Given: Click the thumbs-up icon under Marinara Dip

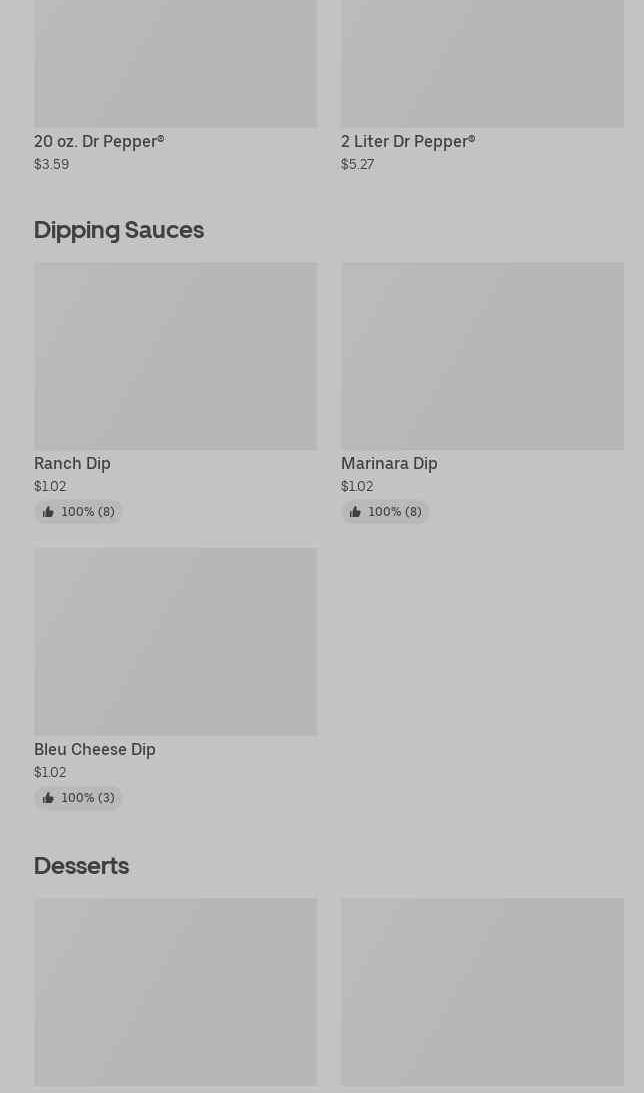Looking at the screenshot, I should [355, 512].
